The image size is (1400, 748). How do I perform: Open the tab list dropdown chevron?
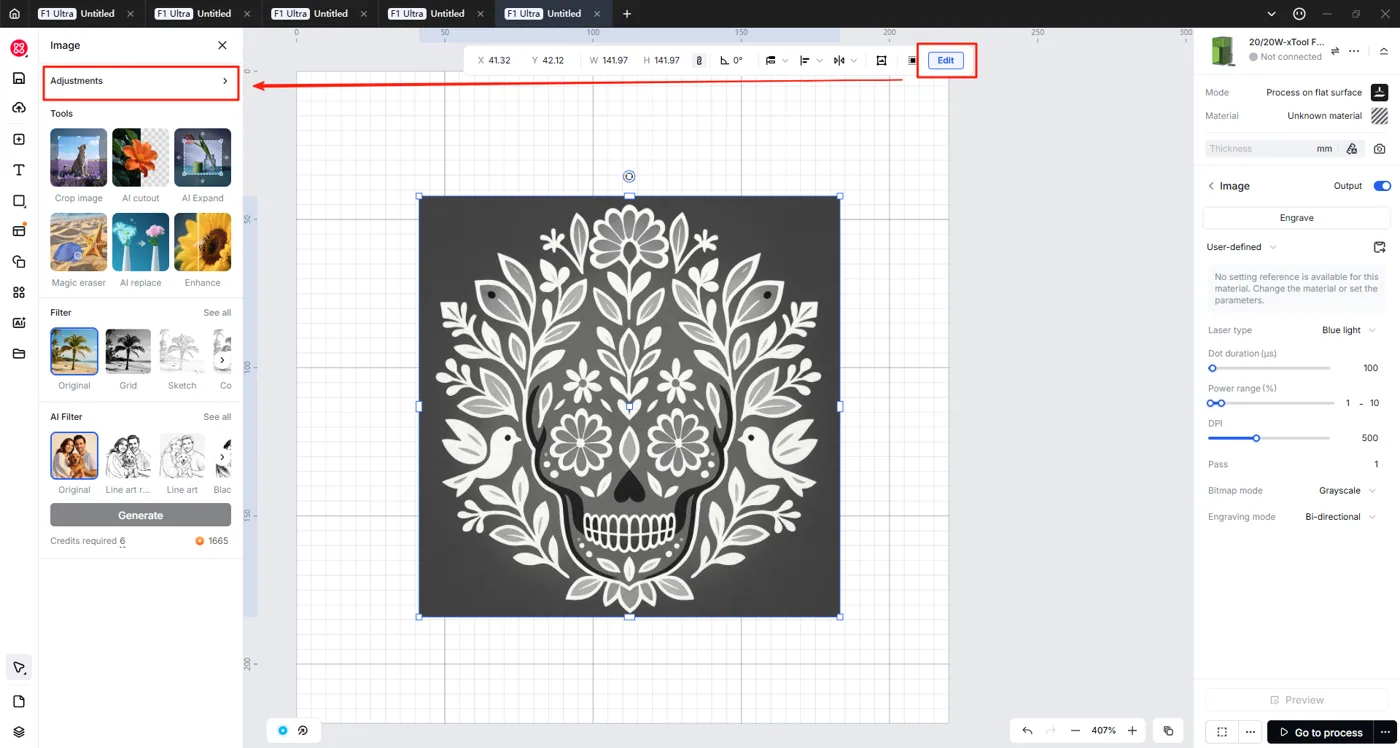[x=1271, y=14]
